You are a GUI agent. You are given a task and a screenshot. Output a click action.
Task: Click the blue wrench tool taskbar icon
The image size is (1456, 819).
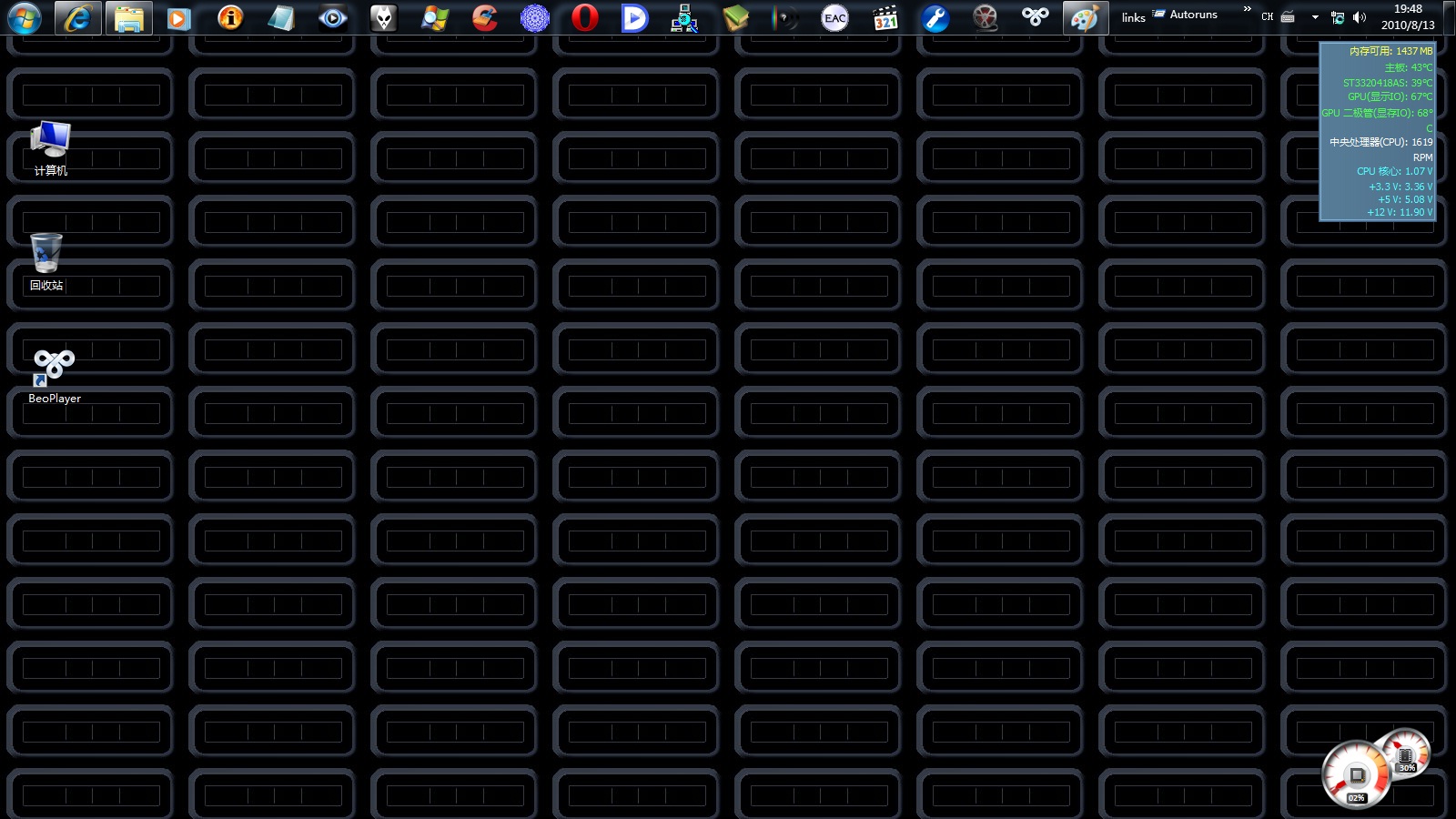(935, 17)
